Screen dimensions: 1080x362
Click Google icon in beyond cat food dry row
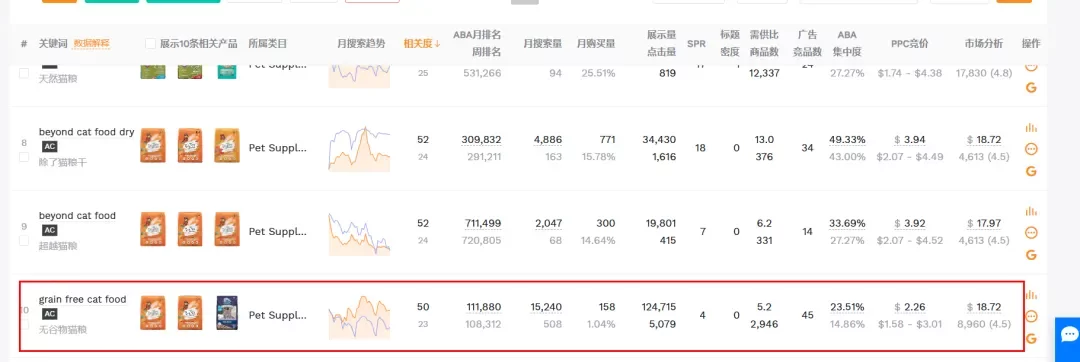click(1031, 171)
